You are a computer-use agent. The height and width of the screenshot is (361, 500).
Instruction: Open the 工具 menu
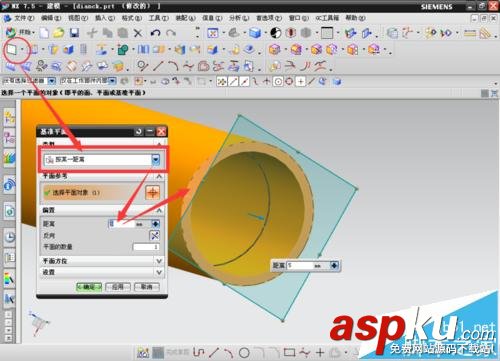pyautogui.click(x=158, y=18)
